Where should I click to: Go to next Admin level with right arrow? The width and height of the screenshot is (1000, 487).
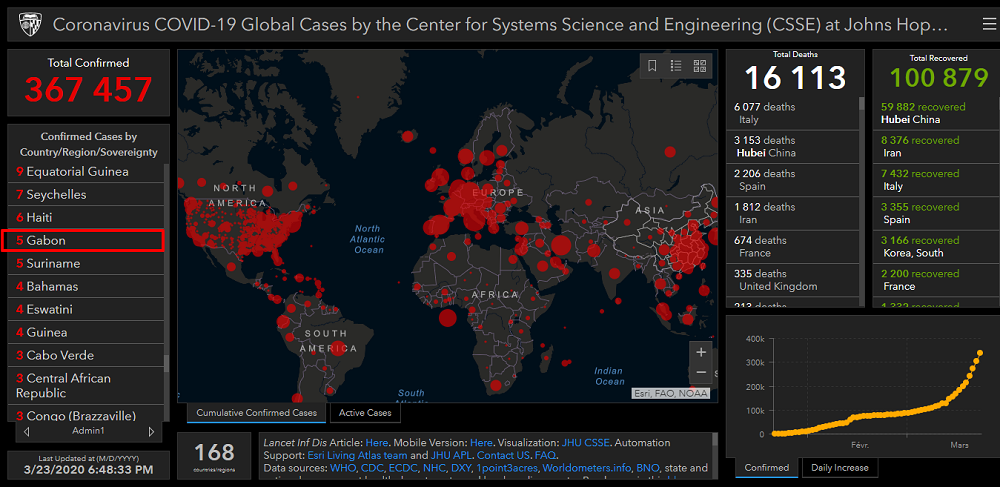click(151, 432)
